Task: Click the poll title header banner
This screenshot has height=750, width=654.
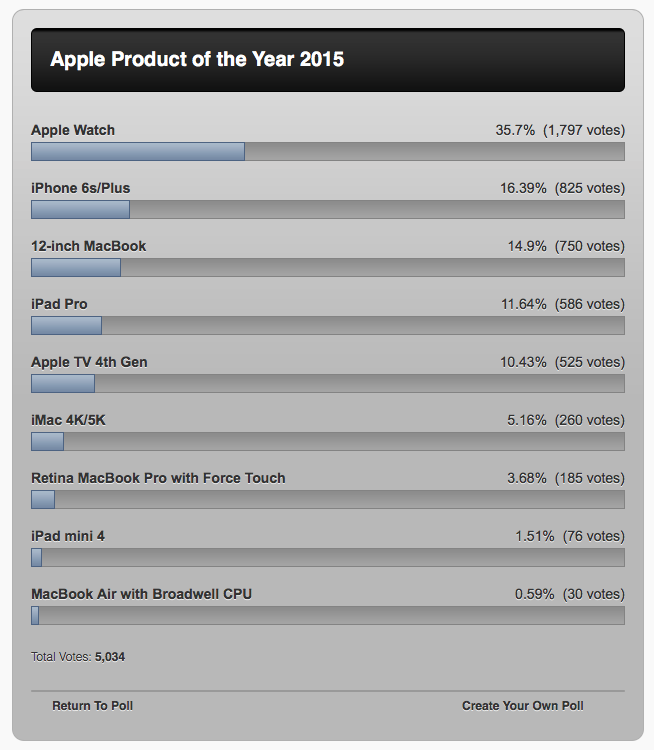Action: click(x=328, y=60)
